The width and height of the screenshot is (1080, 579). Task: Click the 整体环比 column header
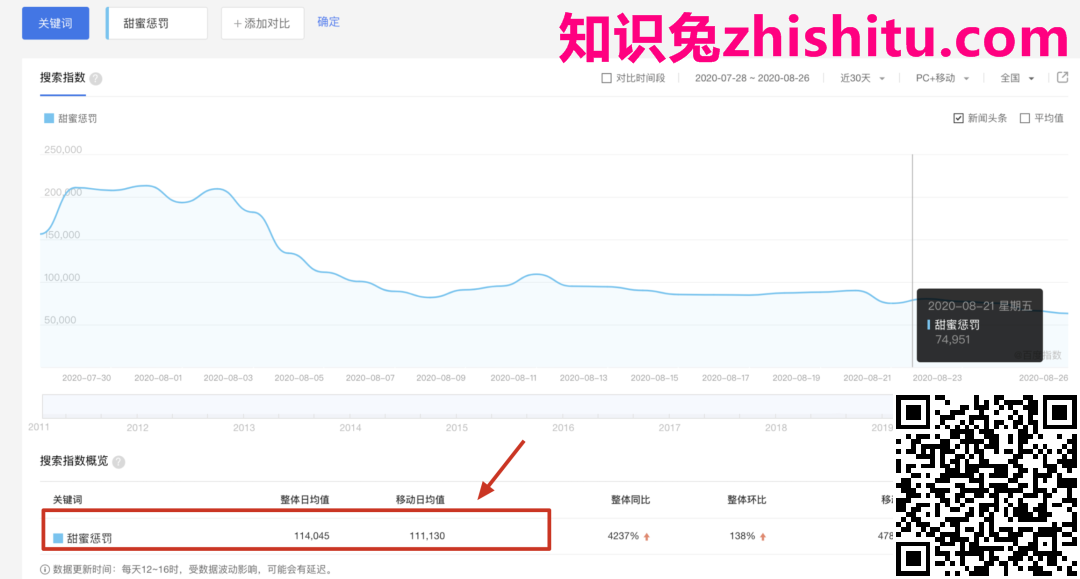747,500
